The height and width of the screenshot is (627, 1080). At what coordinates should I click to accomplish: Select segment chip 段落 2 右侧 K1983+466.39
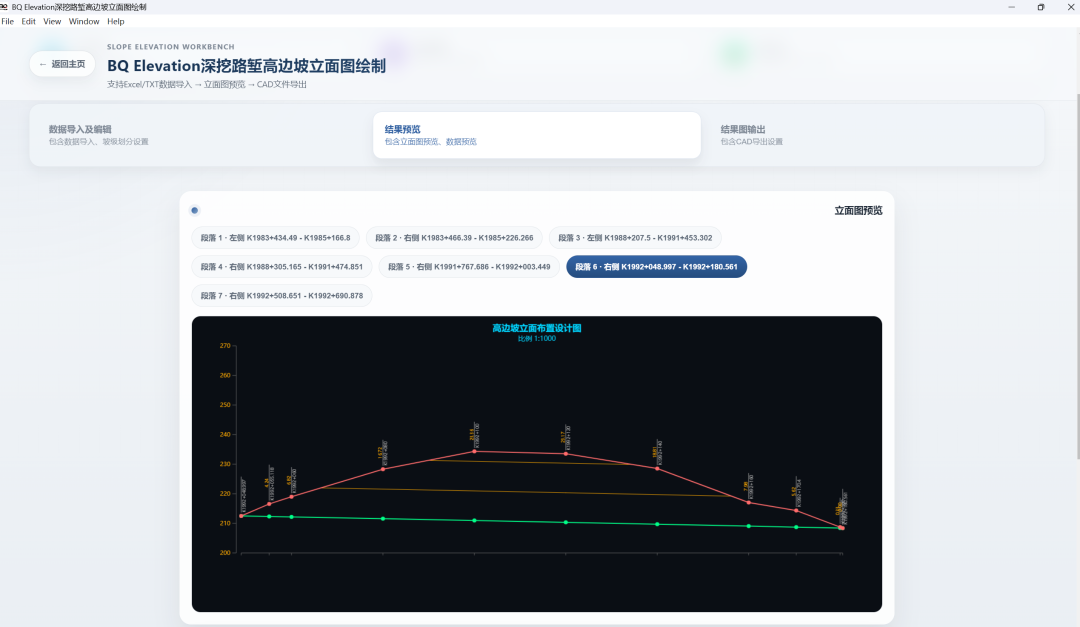(454, 238)
